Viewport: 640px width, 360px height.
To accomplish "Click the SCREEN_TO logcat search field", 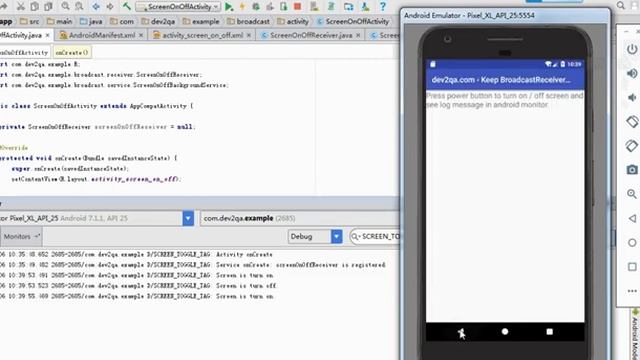I will pos(374,236).
